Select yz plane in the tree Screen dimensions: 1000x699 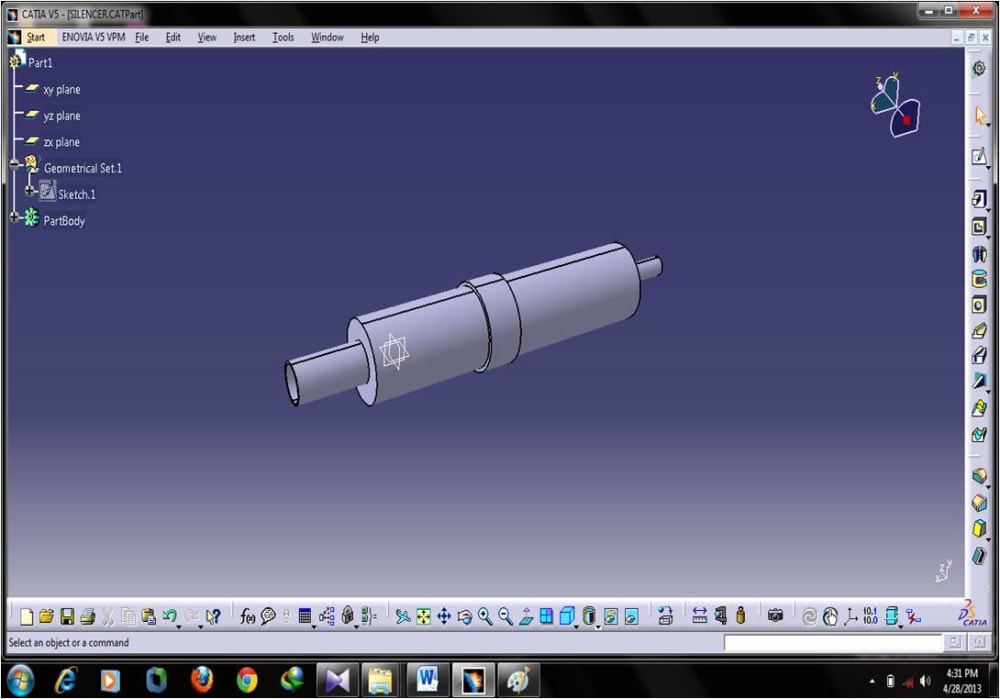(x=61, y=115)
